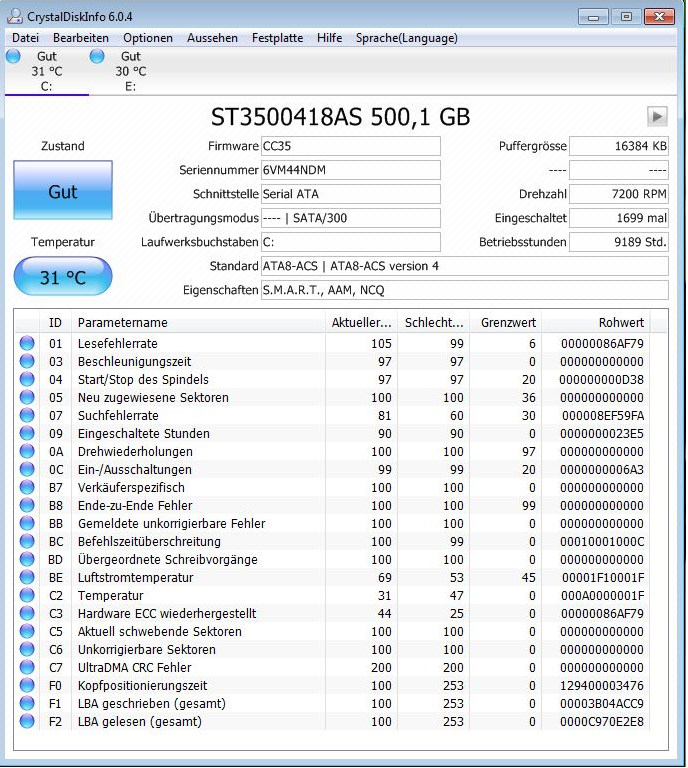Switch to drive E: disk tab
Screen dimensions: 688x768
[131, 71]
